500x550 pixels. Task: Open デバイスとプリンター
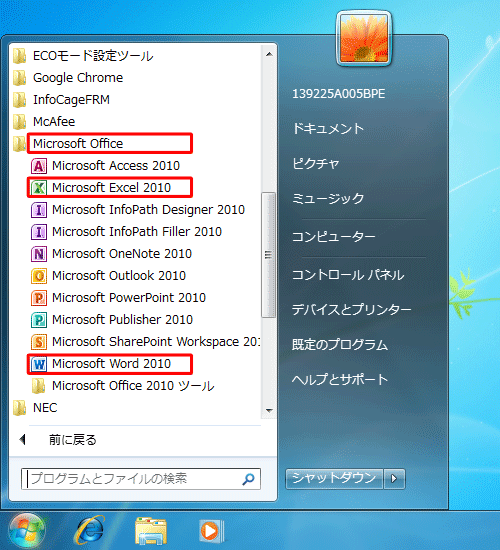tap(352, 309)
